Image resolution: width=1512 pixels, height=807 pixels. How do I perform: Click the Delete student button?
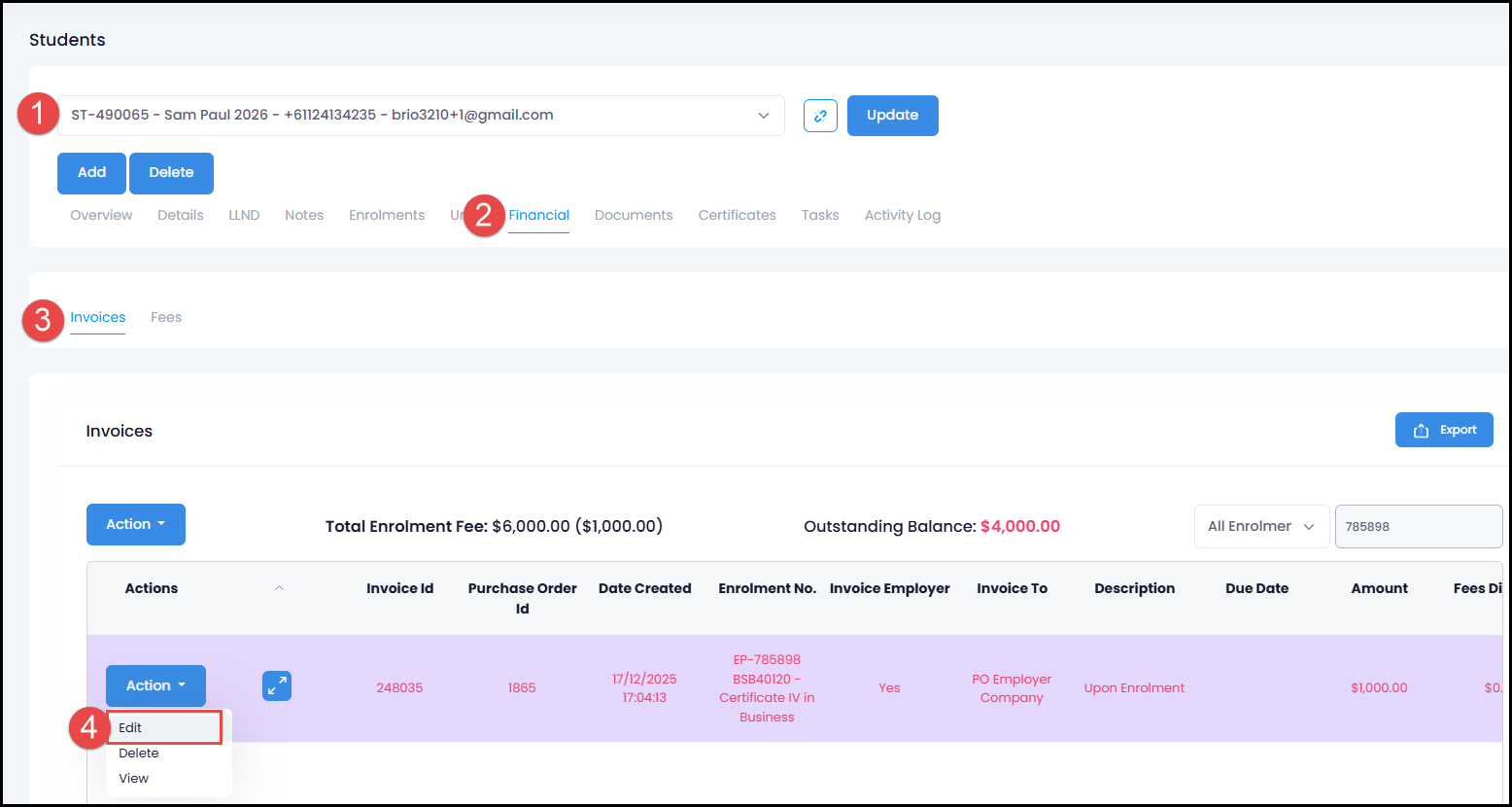[171, 173]
